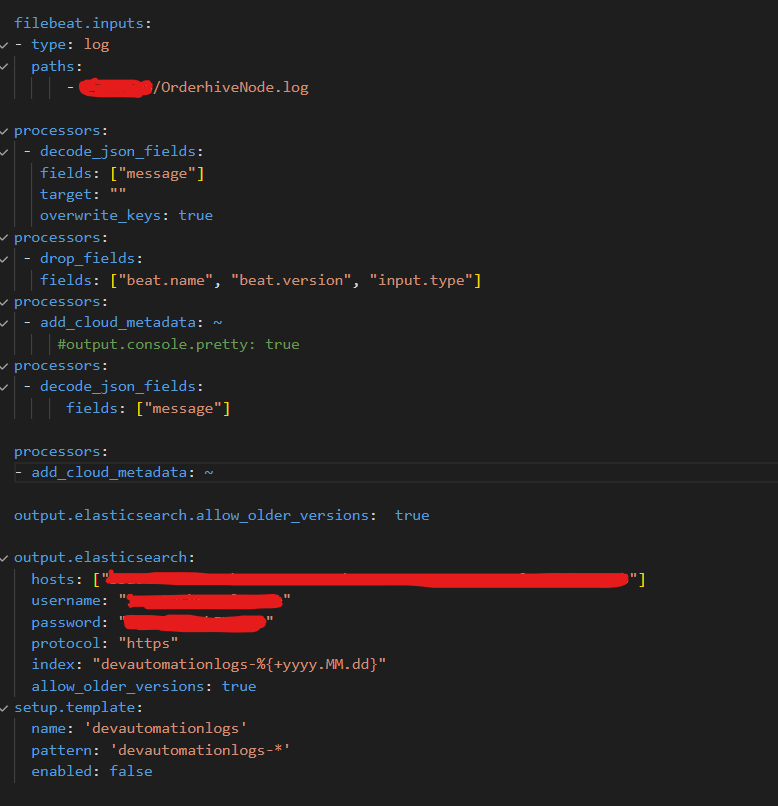Viewport: 778px width, 806px height.
Task: Fold 'add_cloud_metadata' line above the console.pretty comment
Action: coord(4,323)
